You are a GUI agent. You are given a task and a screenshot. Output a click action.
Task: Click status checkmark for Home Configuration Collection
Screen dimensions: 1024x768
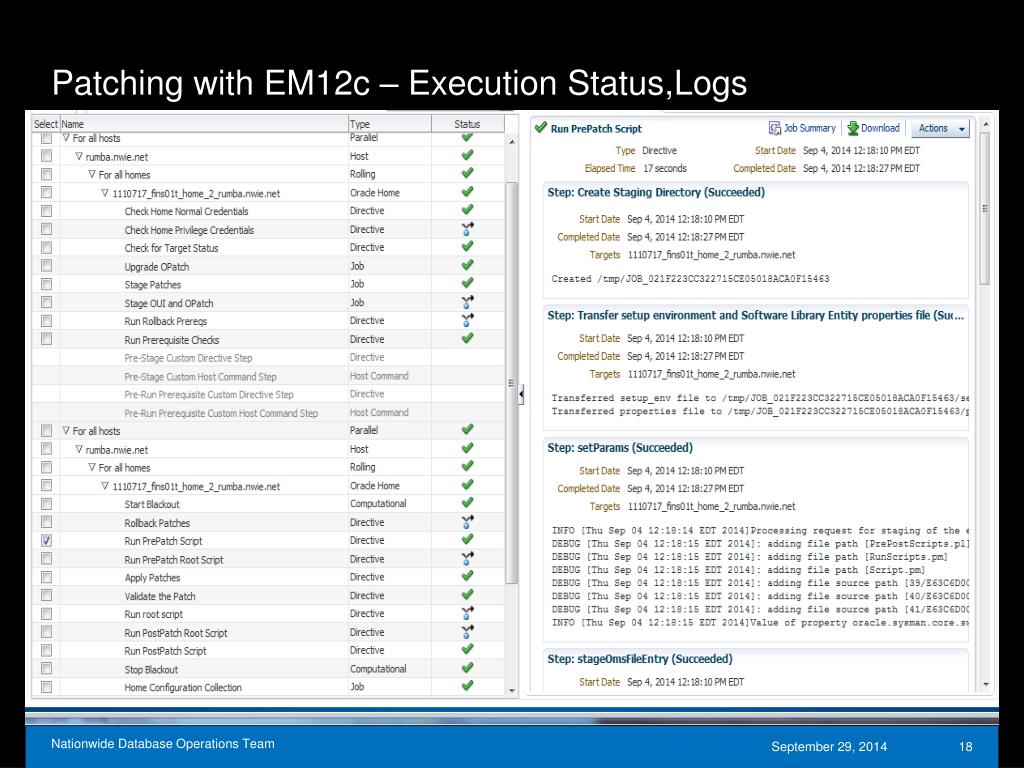[467, 686]
